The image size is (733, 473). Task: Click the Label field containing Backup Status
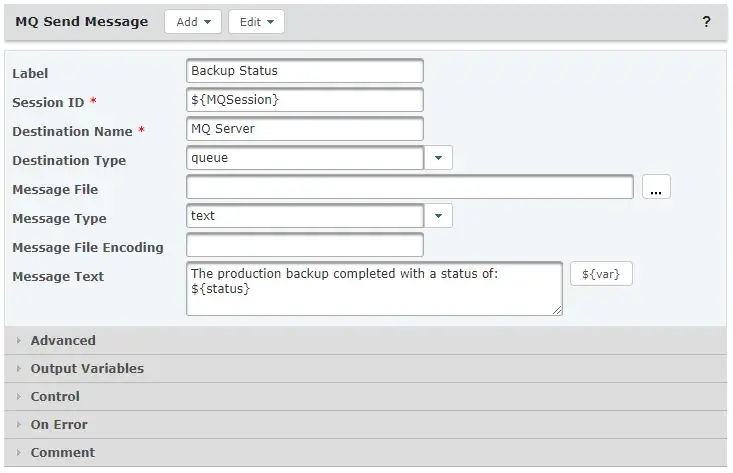tap(305, 72)
